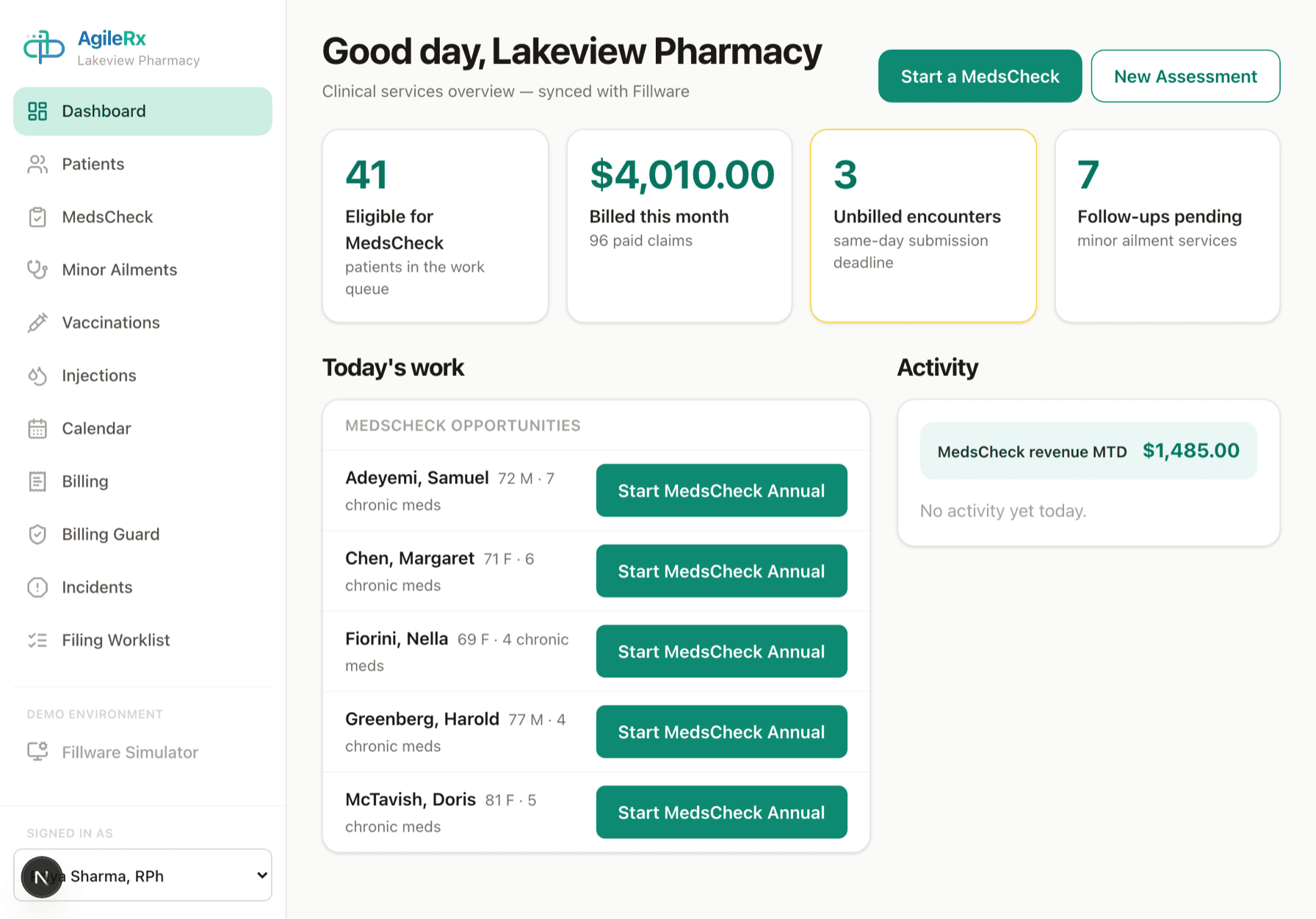Click patient name Chen, Margaret
1316x919 pixels.
tap(410, 558)
